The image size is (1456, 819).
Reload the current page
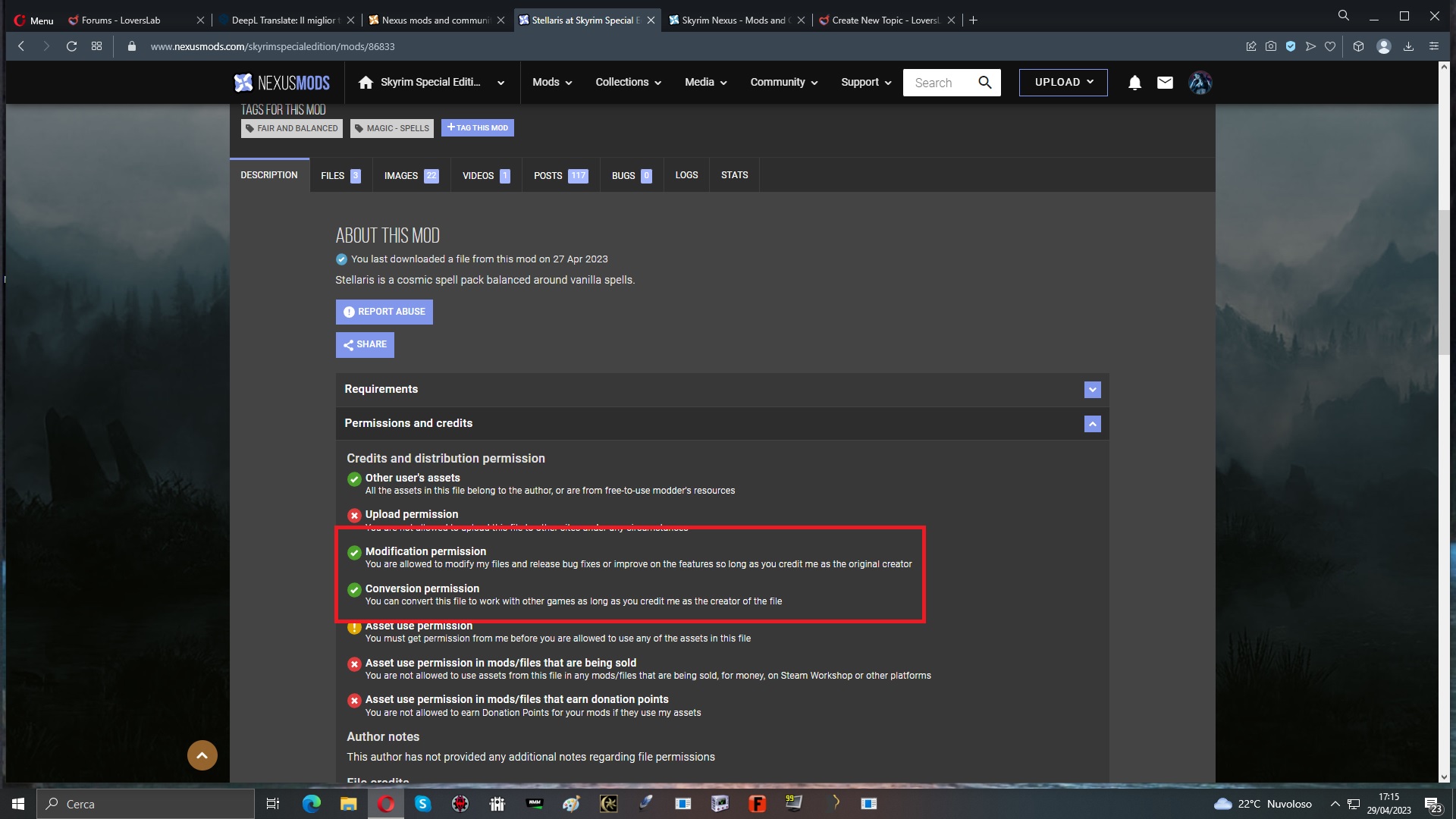pyautogui.click(x=71, y=46)
